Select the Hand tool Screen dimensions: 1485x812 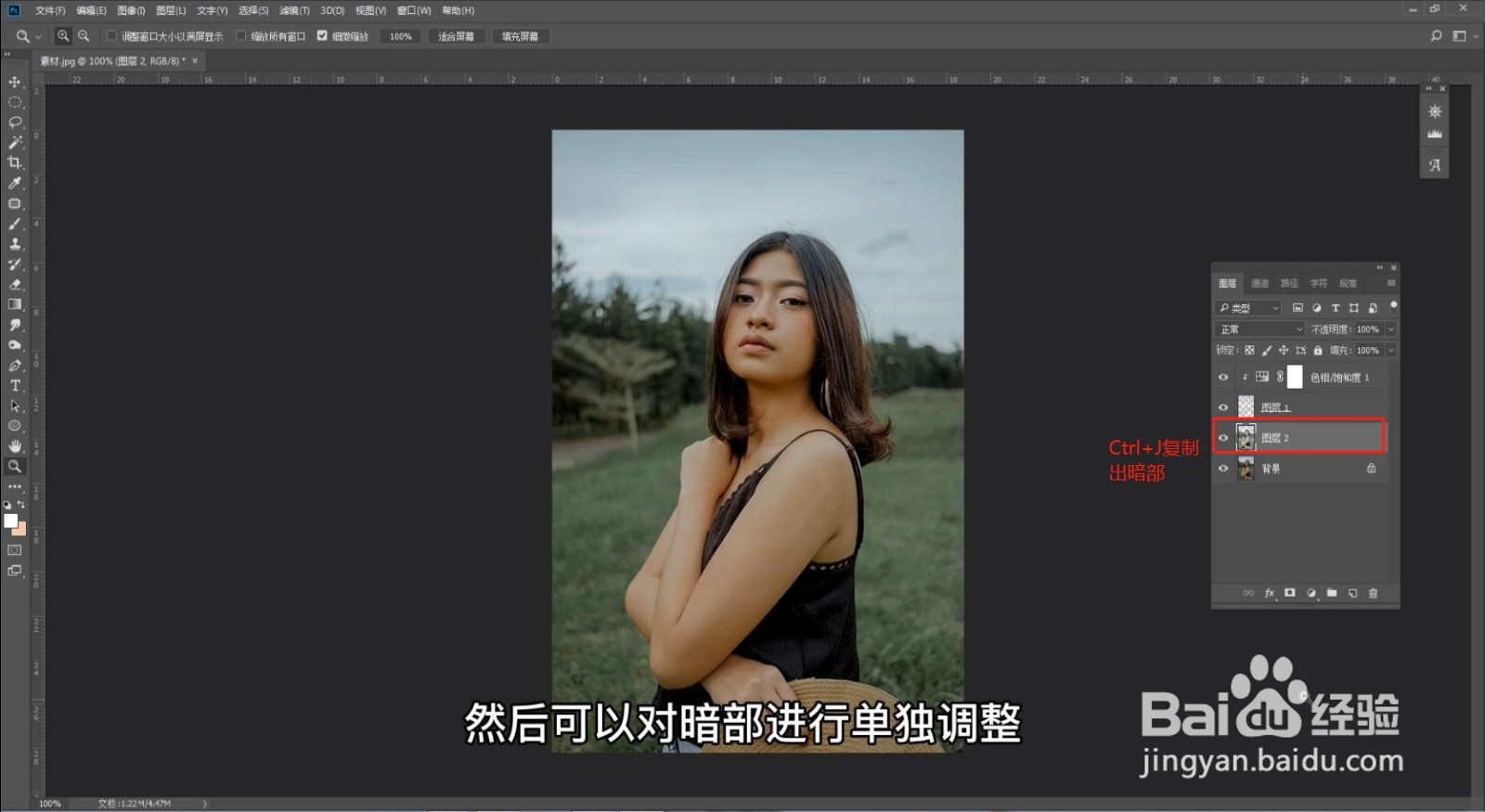coord(15,446)
